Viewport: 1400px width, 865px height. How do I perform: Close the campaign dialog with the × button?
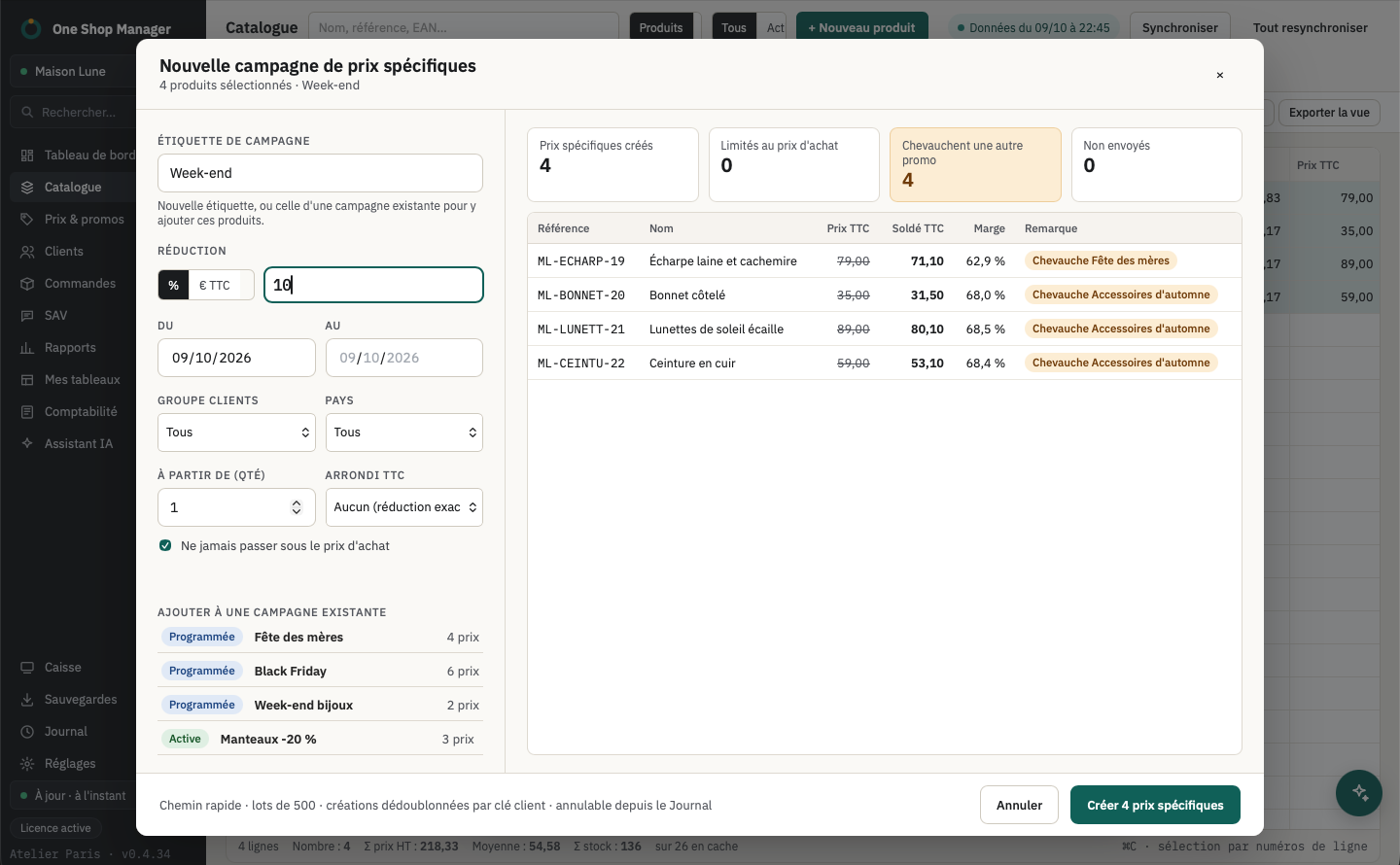[x=1219, y=75]
